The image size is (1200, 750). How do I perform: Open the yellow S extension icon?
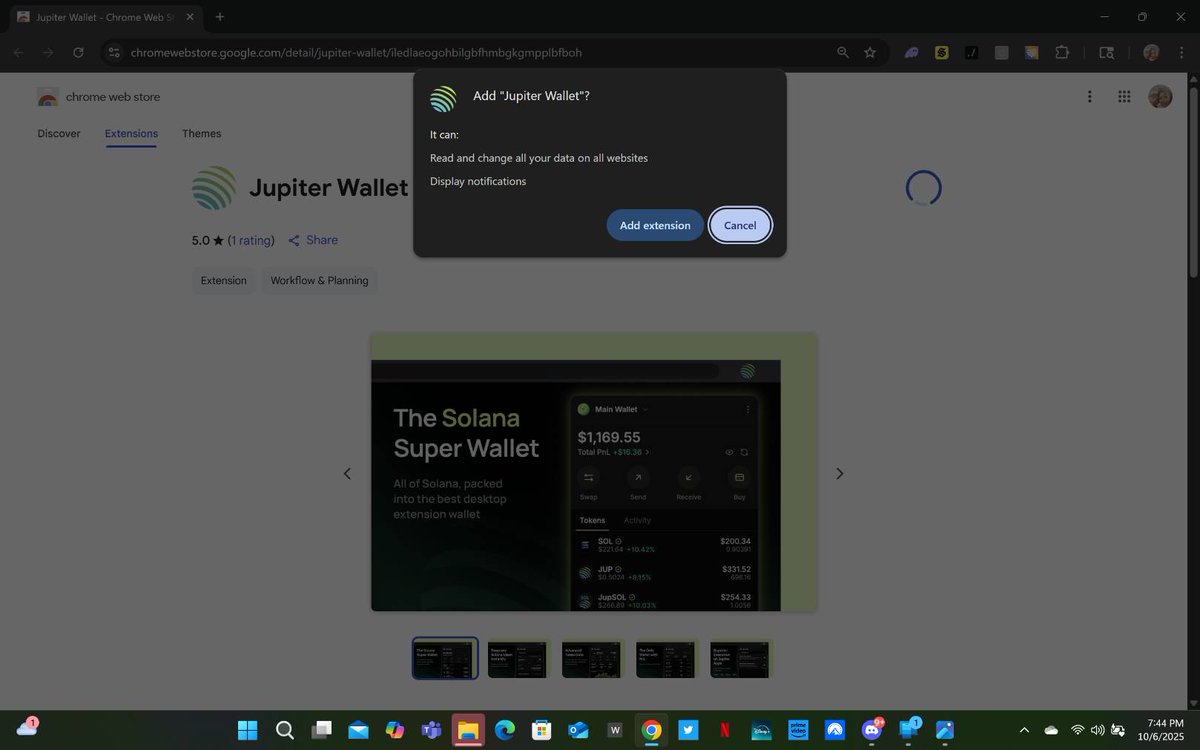941,52
